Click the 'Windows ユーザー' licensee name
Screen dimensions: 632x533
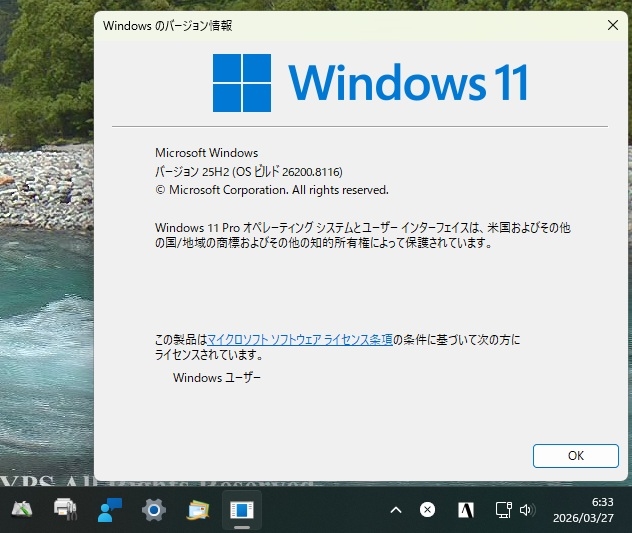coord(217,378)
